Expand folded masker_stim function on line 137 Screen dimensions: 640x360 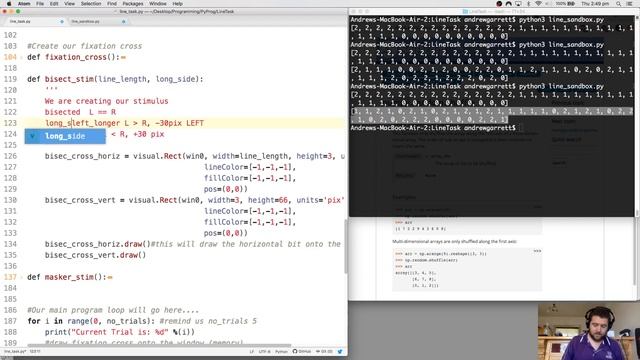[110, 278]
